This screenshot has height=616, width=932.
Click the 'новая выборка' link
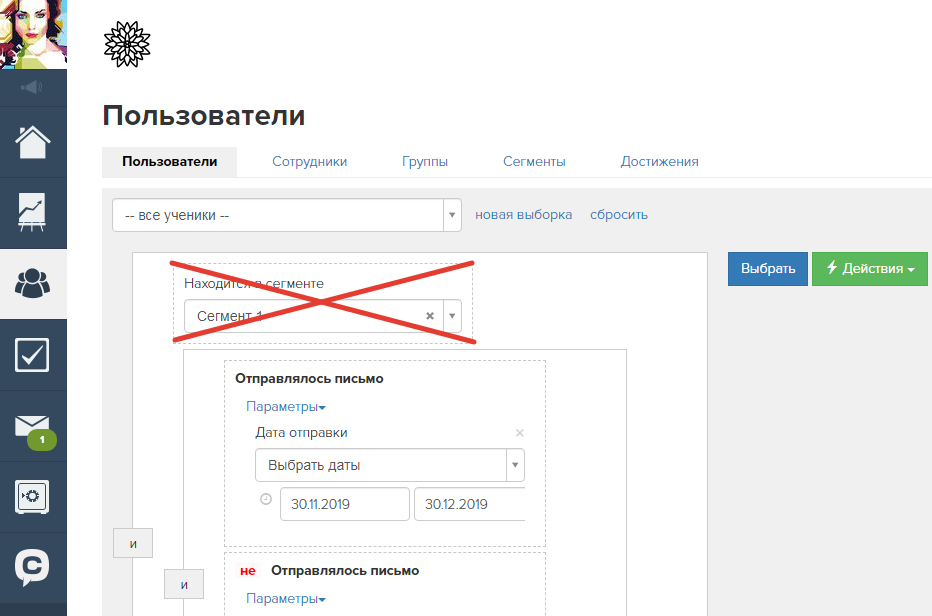click(524, 215)
